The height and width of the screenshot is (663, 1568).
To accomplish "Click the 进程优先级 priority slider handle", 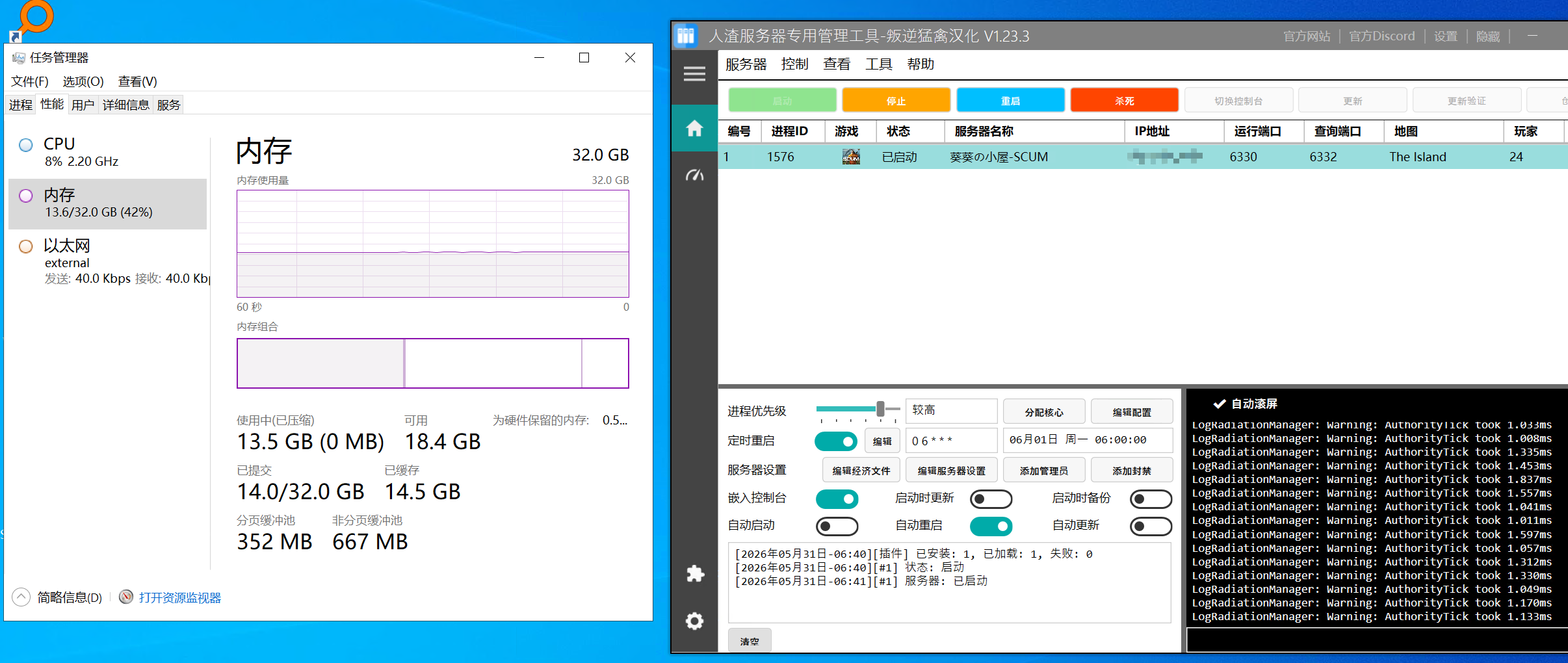I will pos(880,409).
